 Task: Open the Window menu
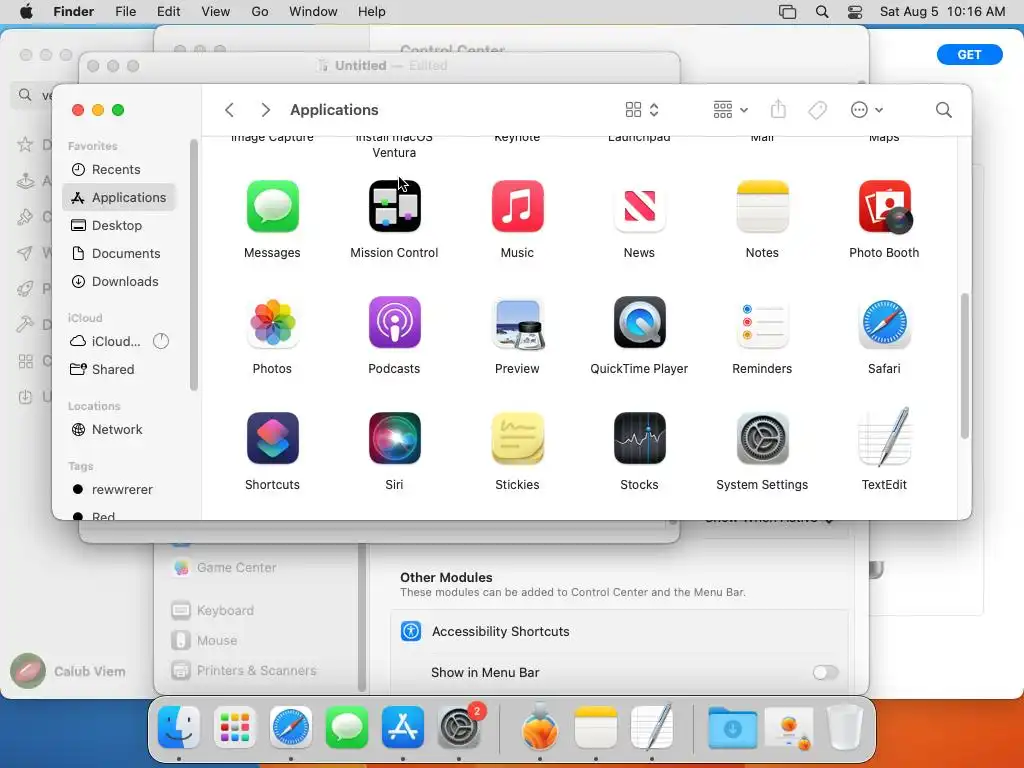313,12
